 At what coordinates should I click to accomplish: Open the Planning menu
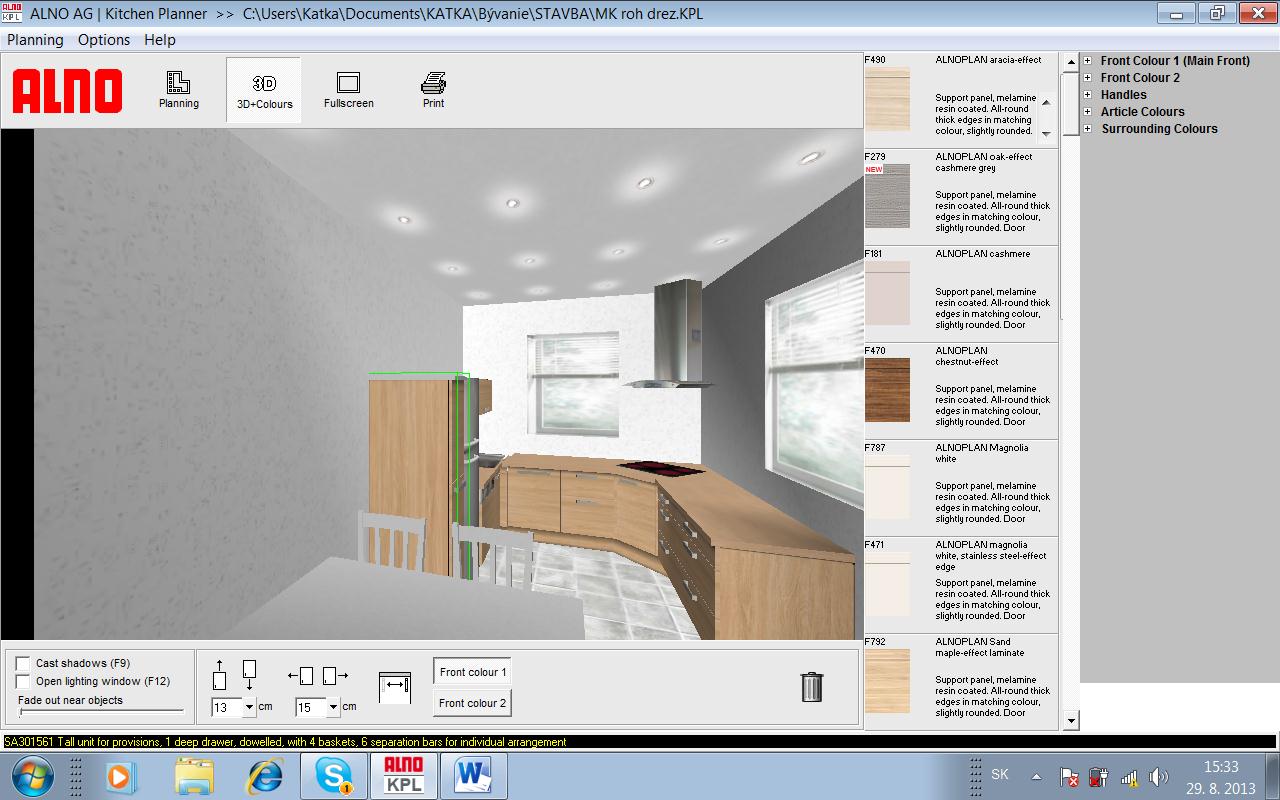click(35, 40)
